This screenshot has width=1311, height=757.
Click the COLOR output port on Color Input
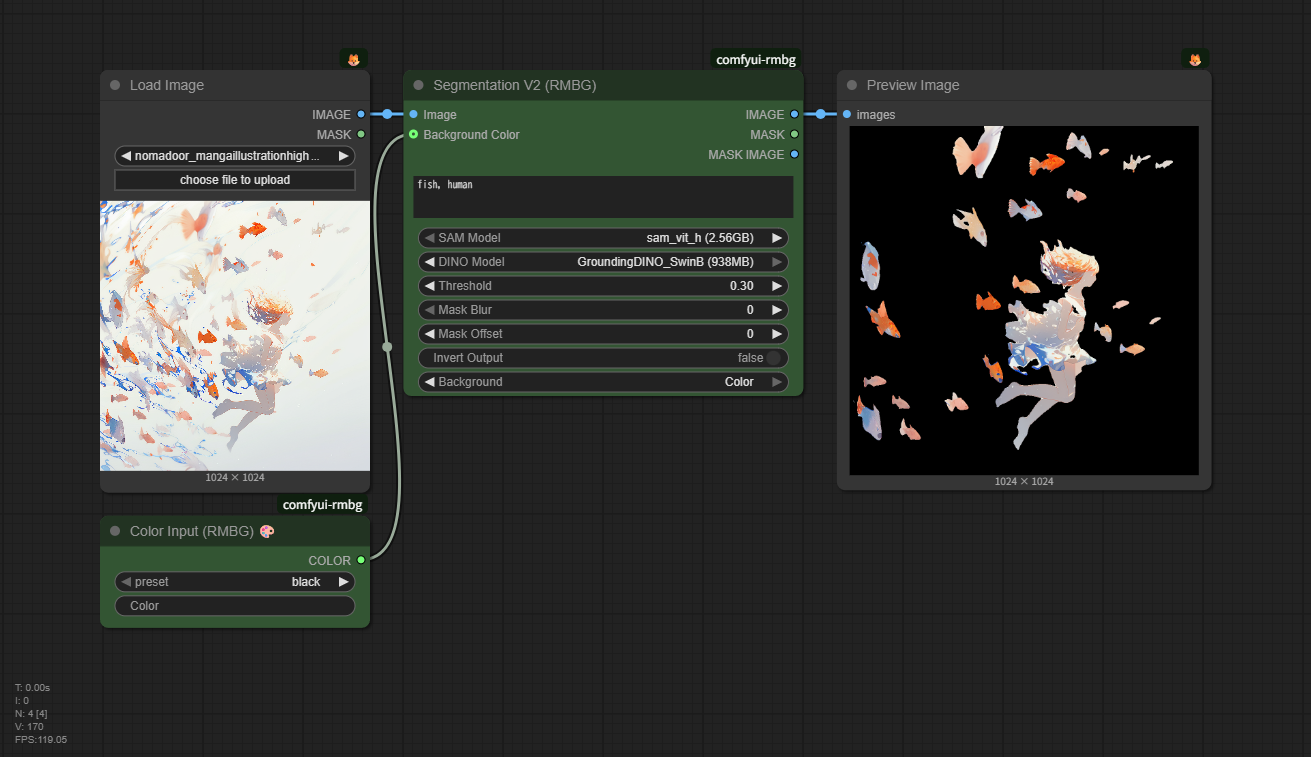(361, 560)
